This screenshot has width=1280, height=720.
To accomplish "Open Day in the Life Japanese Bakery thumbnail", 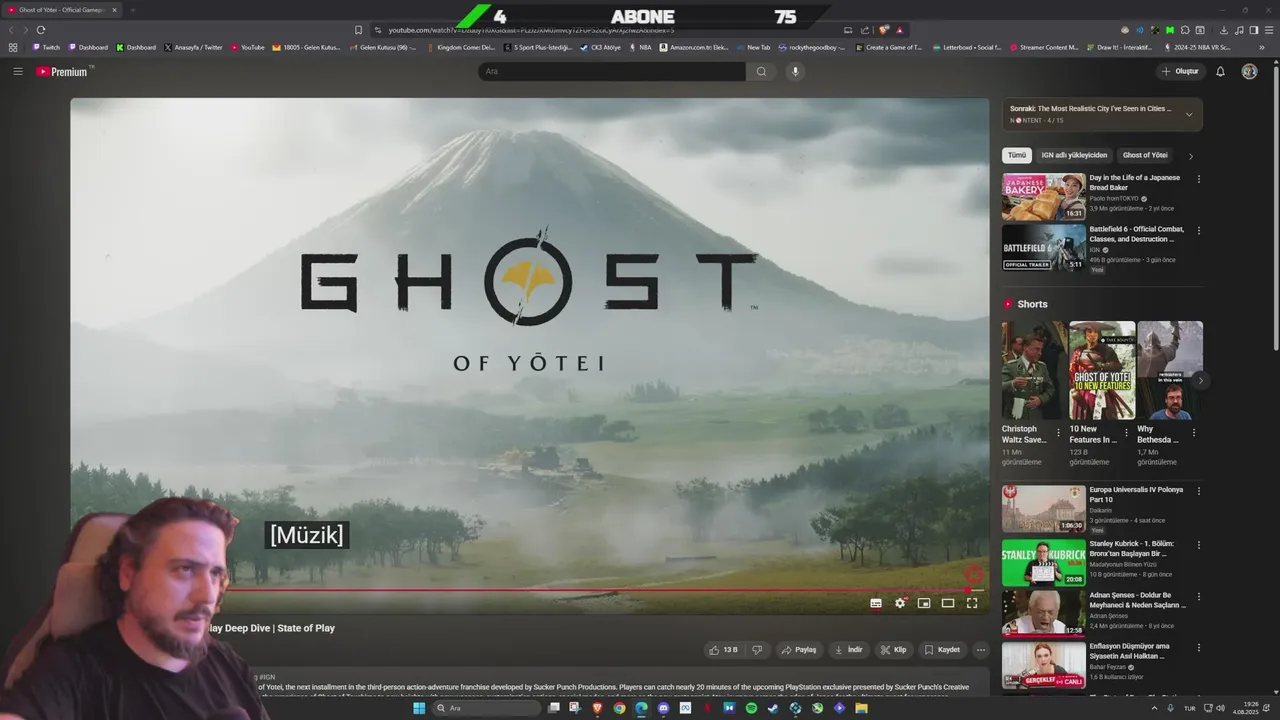I will (x=1043, y=197).
